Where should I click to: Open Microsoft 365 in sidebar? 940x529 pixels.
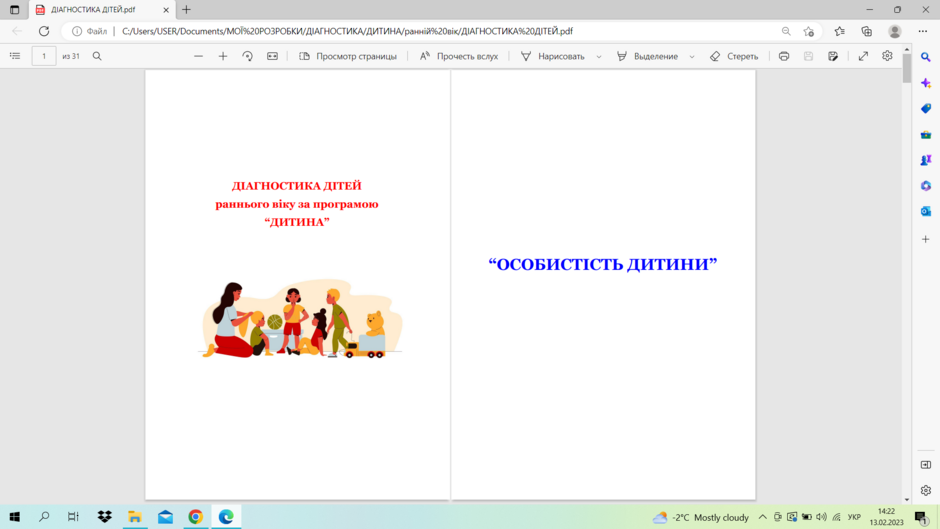(926, 186)
